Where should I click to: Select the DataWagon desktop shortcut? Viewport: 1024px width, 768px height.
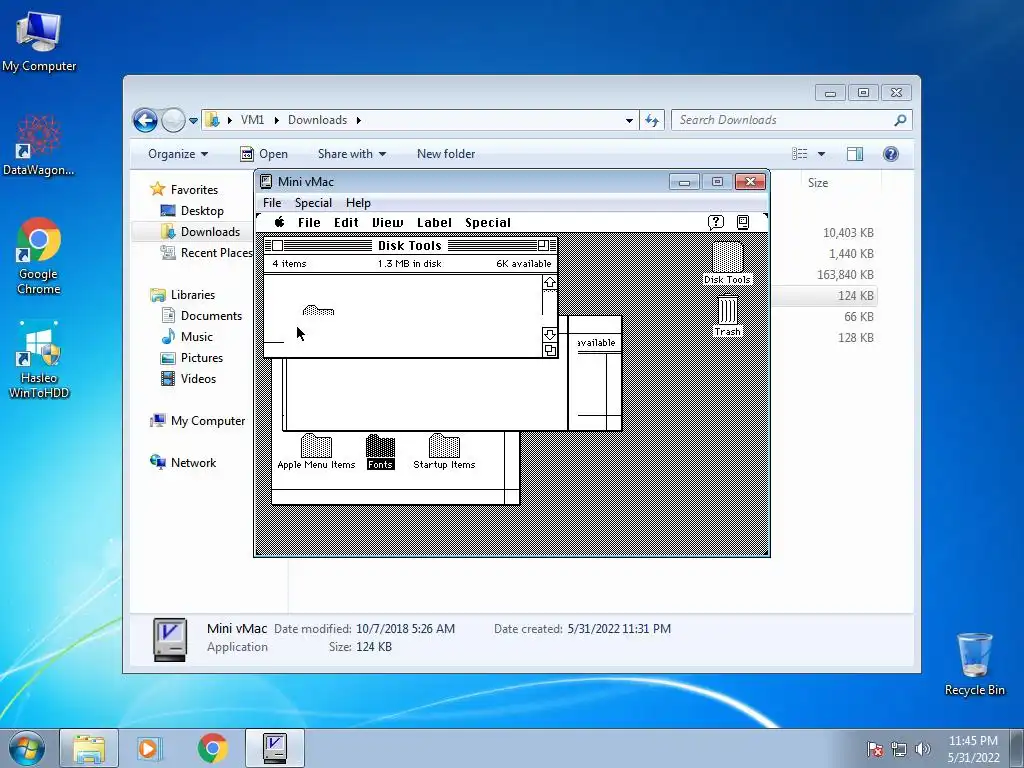[39, 145]
